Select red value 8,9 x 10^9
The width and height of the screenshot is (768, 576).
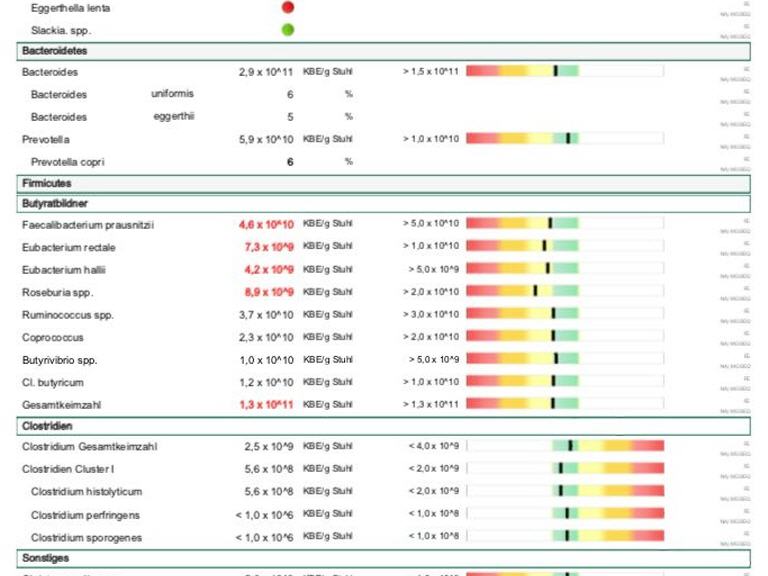point(269,292)
